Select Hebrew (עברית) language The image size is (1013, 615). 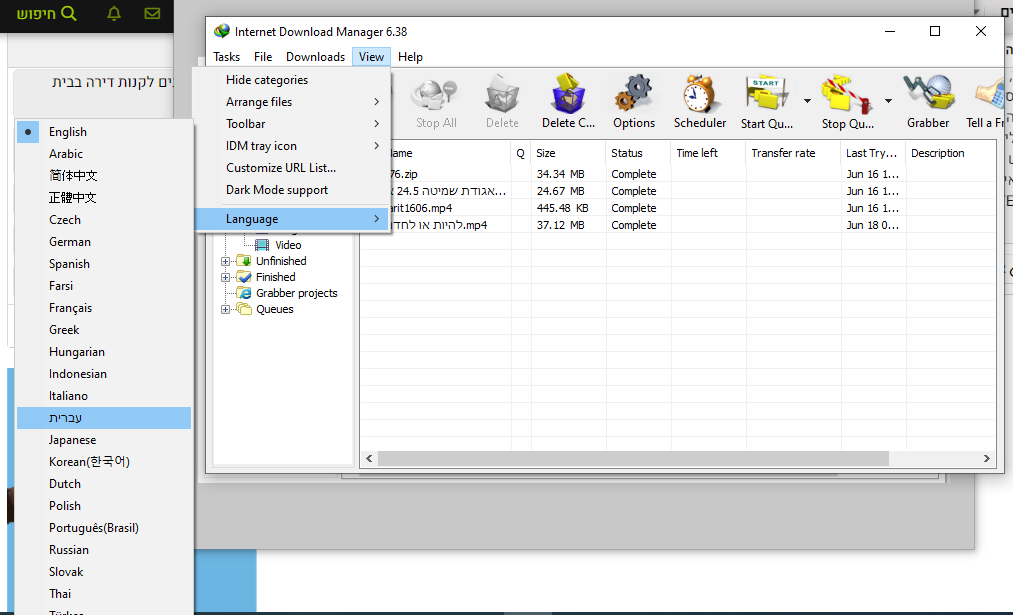click(x=104, y=418)
